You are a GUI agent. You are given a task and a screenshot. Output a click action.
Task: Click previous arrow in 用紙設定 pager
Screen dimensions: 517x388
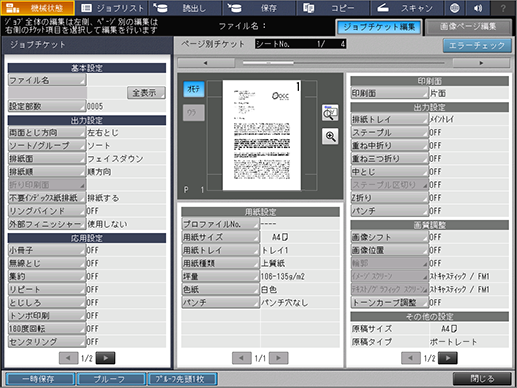pyautogui.click(x=242, y=358)
